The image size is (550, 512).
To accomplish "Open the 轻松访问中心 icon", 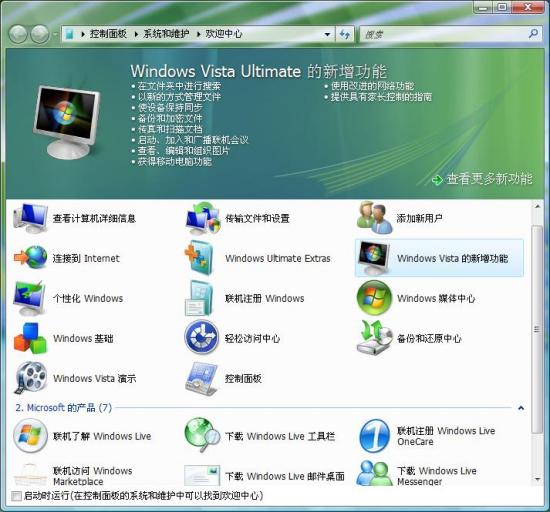I will pyautogui.click(x=202, y=337).
